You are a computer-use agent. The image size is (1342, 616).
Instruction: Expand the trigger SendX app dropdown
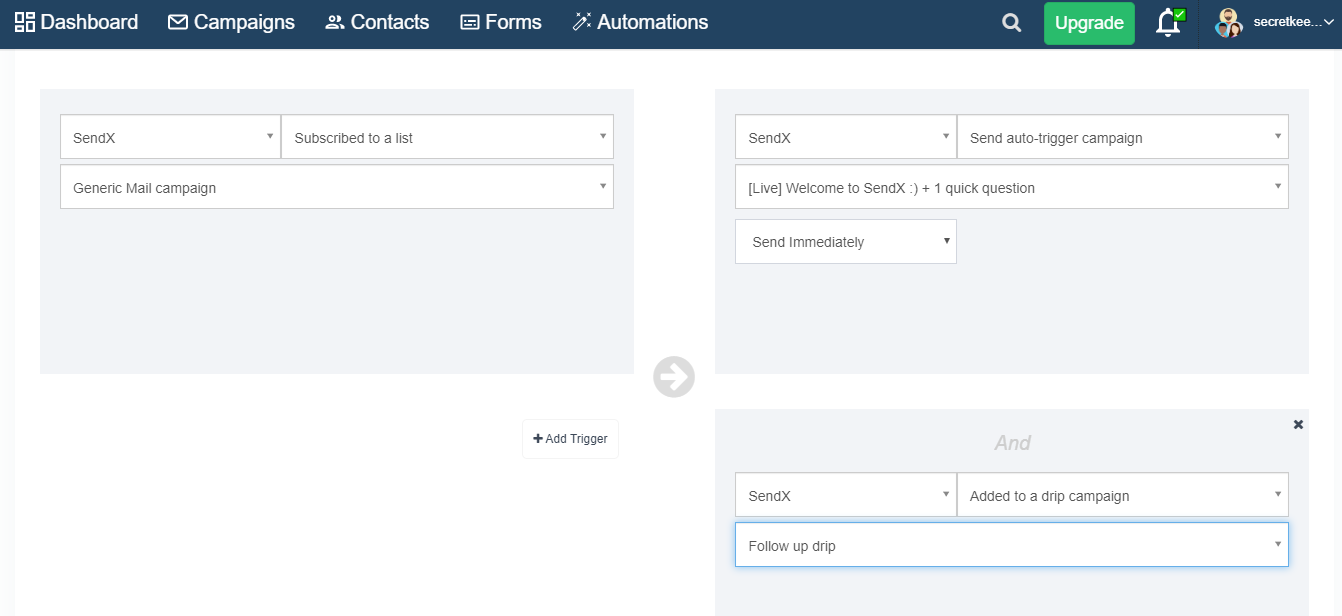pos(170,137)
